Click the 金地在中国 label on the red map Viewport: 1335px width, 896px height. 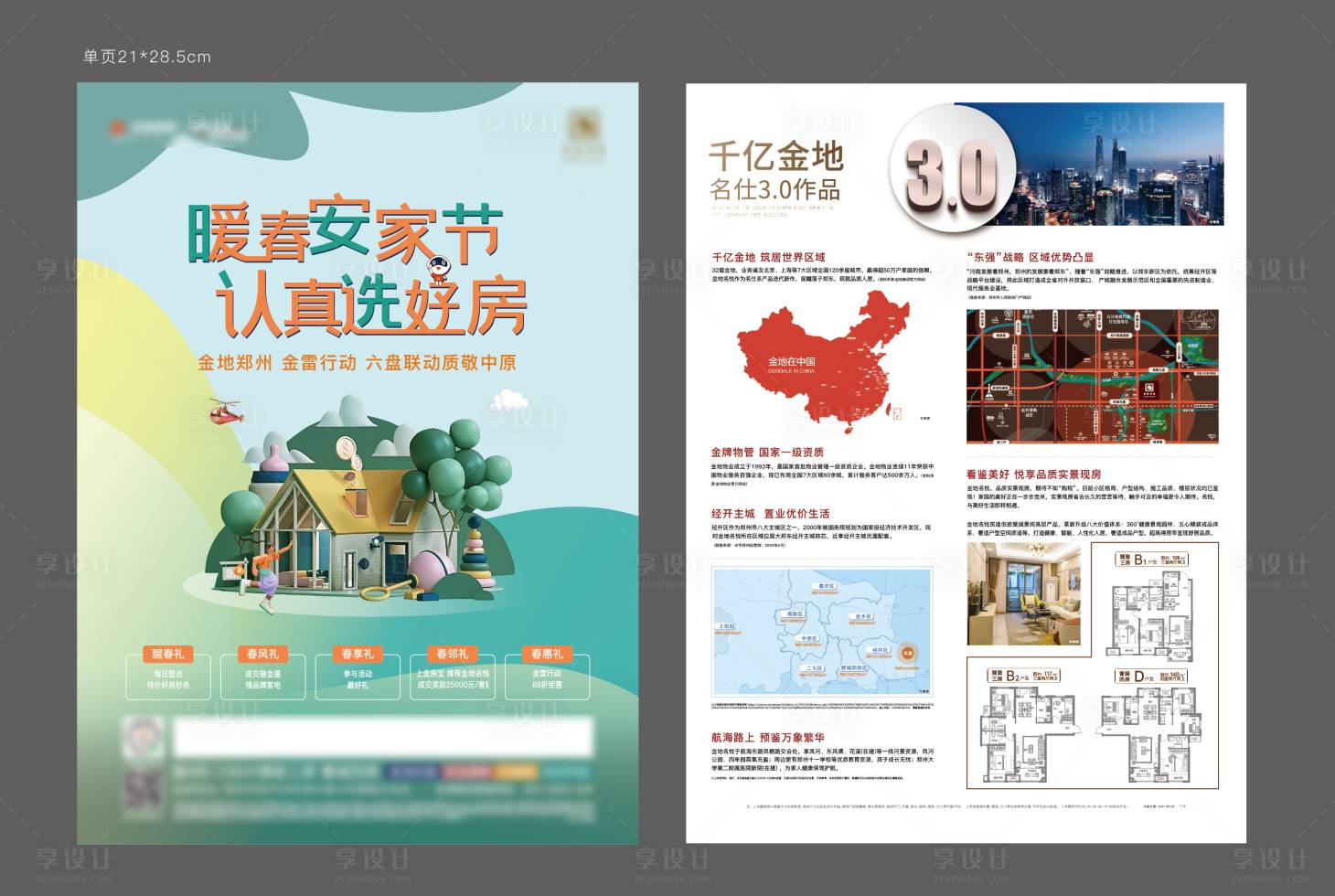click(791, 361)
